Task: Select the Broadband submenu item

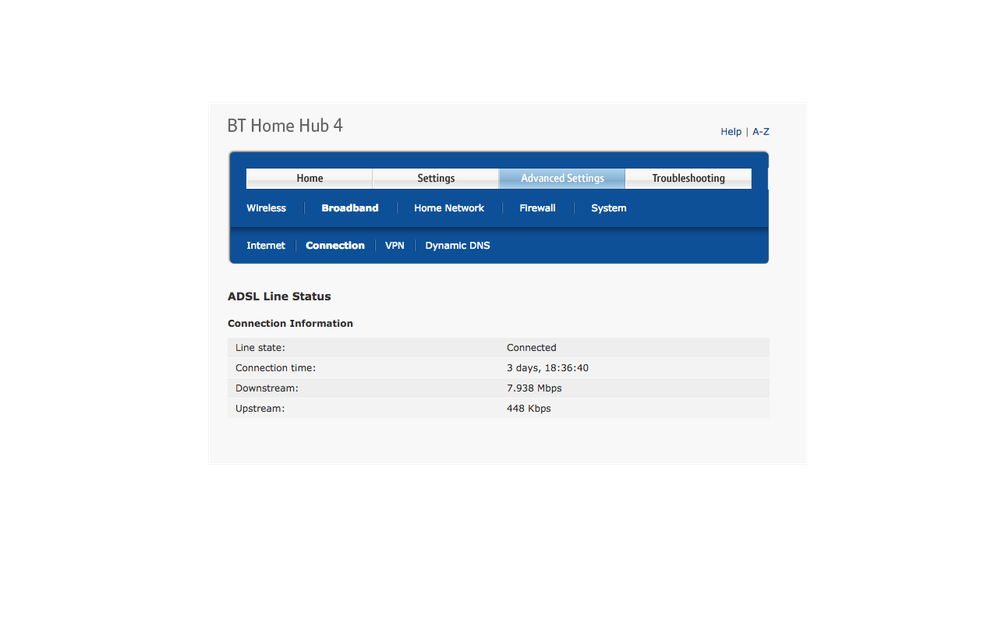Action: [349, 208]
